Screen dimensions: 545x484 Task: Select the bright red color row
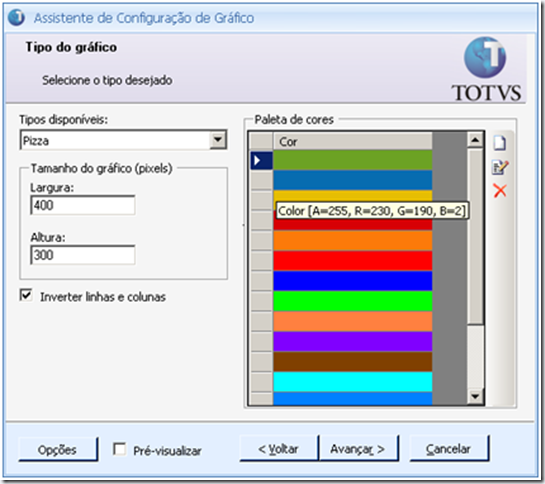click(x=352, y=261)
